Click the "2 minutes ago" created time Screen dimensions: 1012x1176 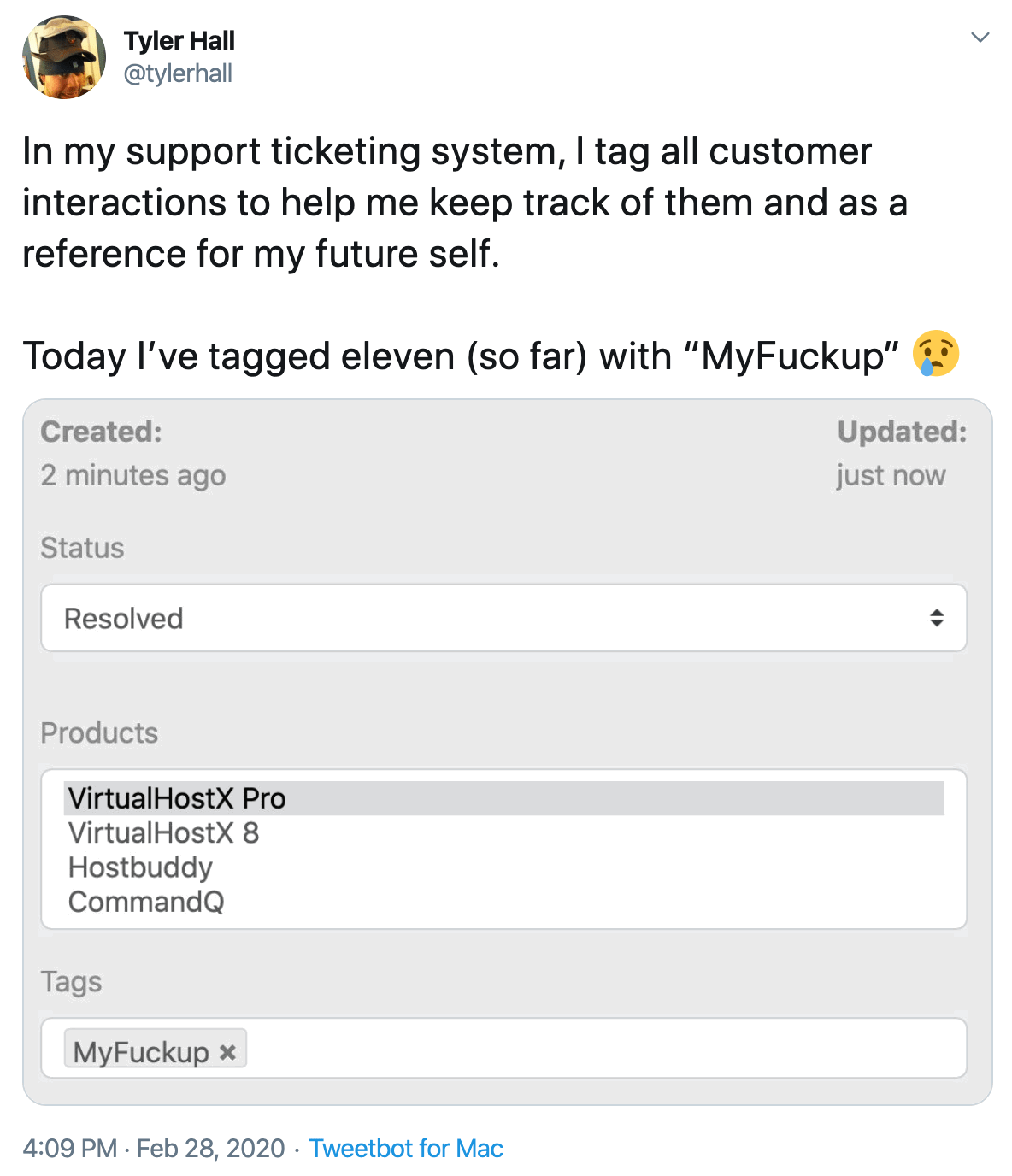coord(133,475)
